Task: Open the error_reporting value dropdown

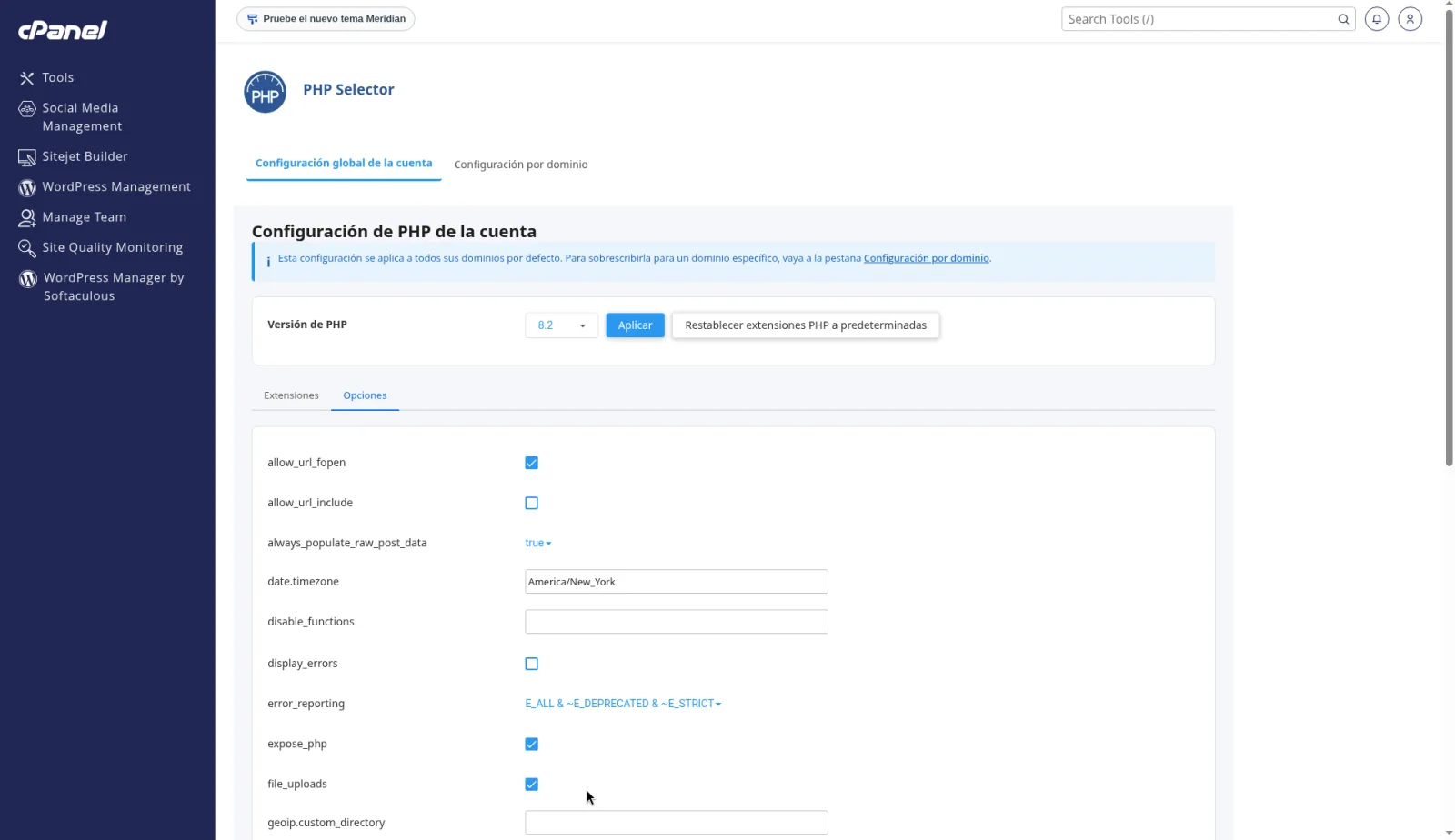Action: coord(623,704)
